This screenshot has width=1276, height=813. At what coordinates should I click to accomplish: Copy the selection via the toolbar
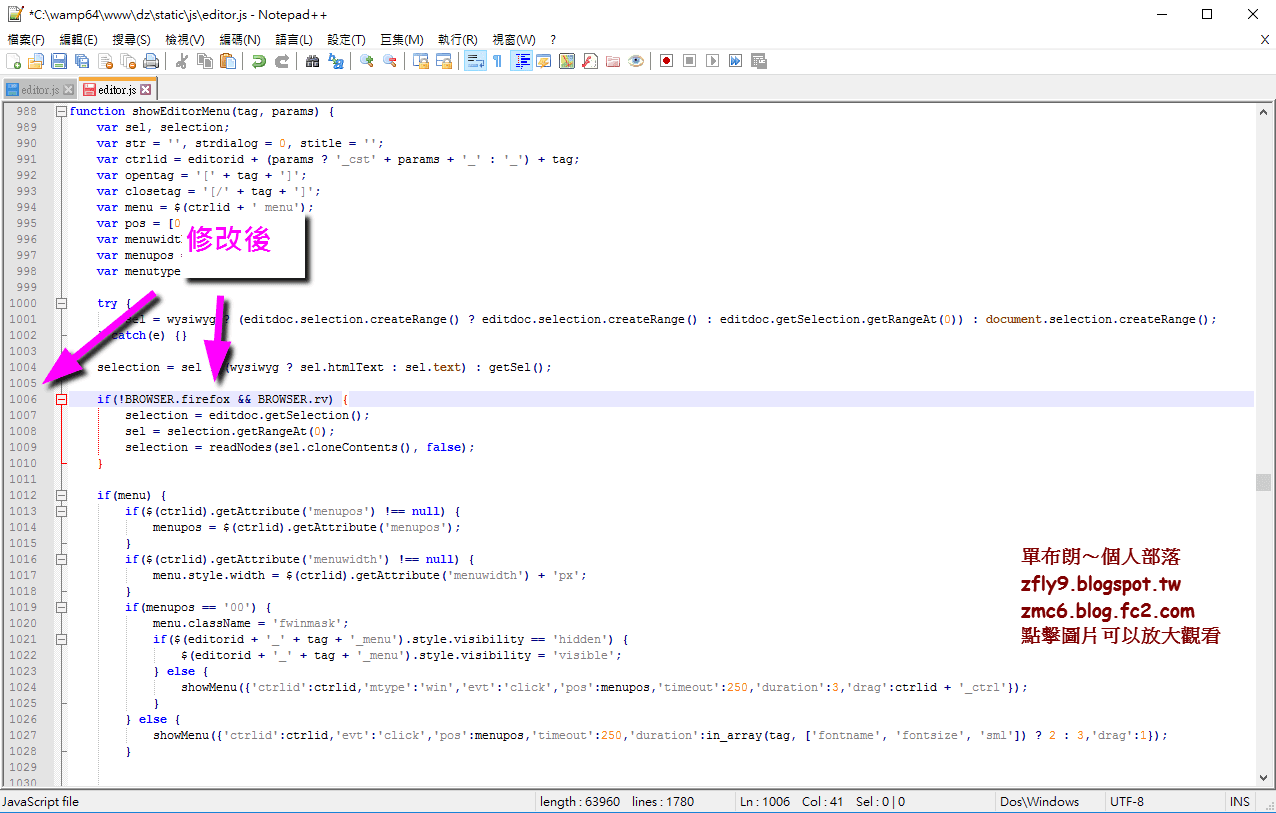(x=205, y=61)
